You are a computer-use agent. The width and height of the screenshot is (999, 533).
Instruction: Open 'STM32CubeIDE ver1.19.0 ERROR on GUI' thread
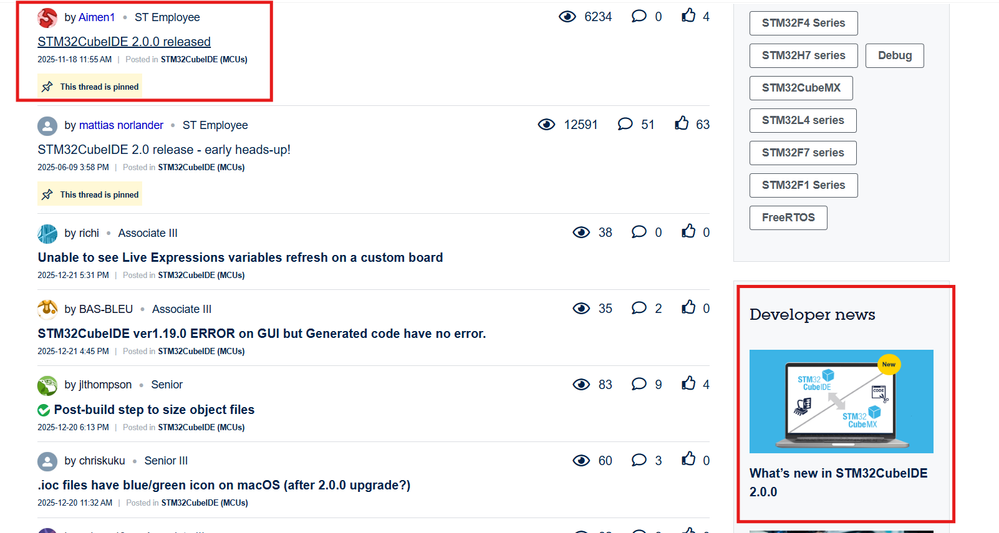pyautogui.click(x=262, y=334)
